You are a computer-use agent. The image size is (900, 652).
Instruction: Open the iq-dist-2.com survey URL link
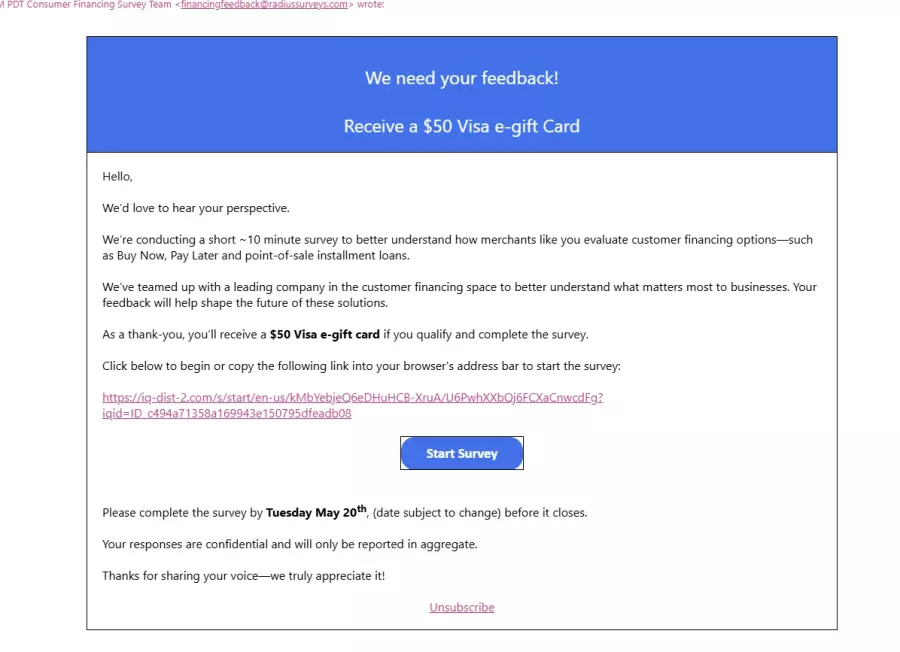point(352,398)
